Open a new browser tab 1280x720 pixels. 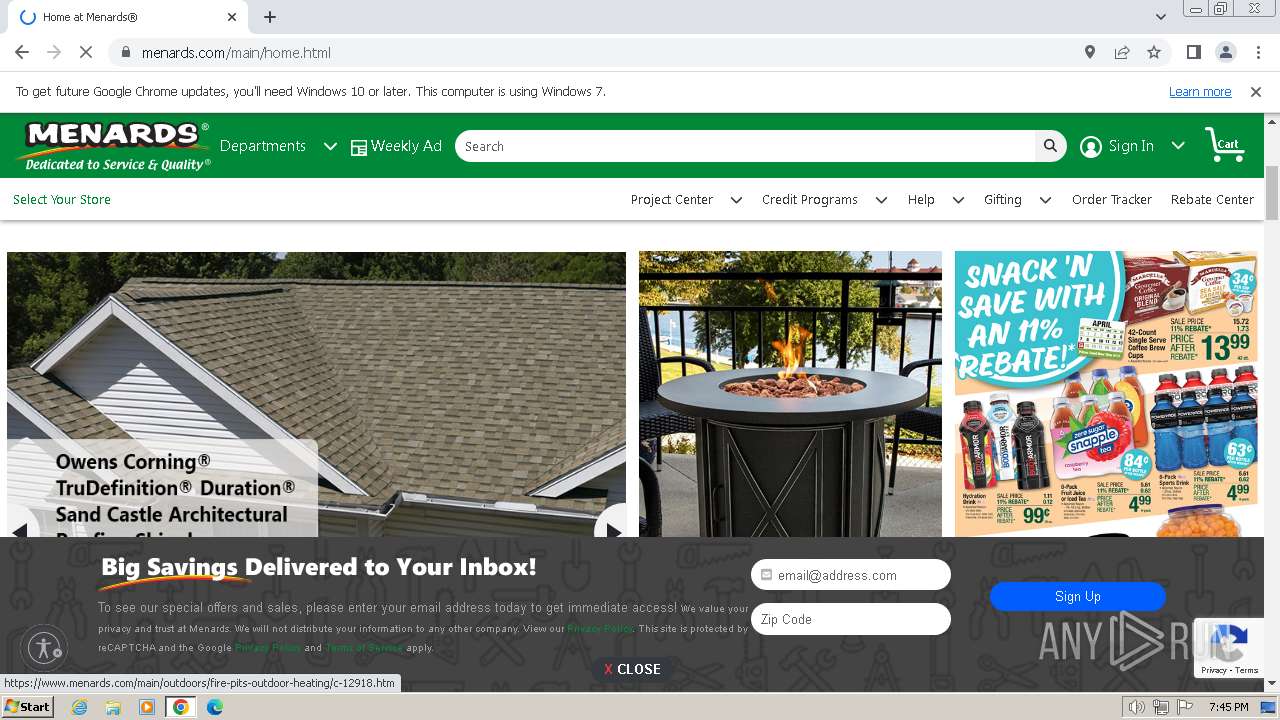tap(270, 17)
